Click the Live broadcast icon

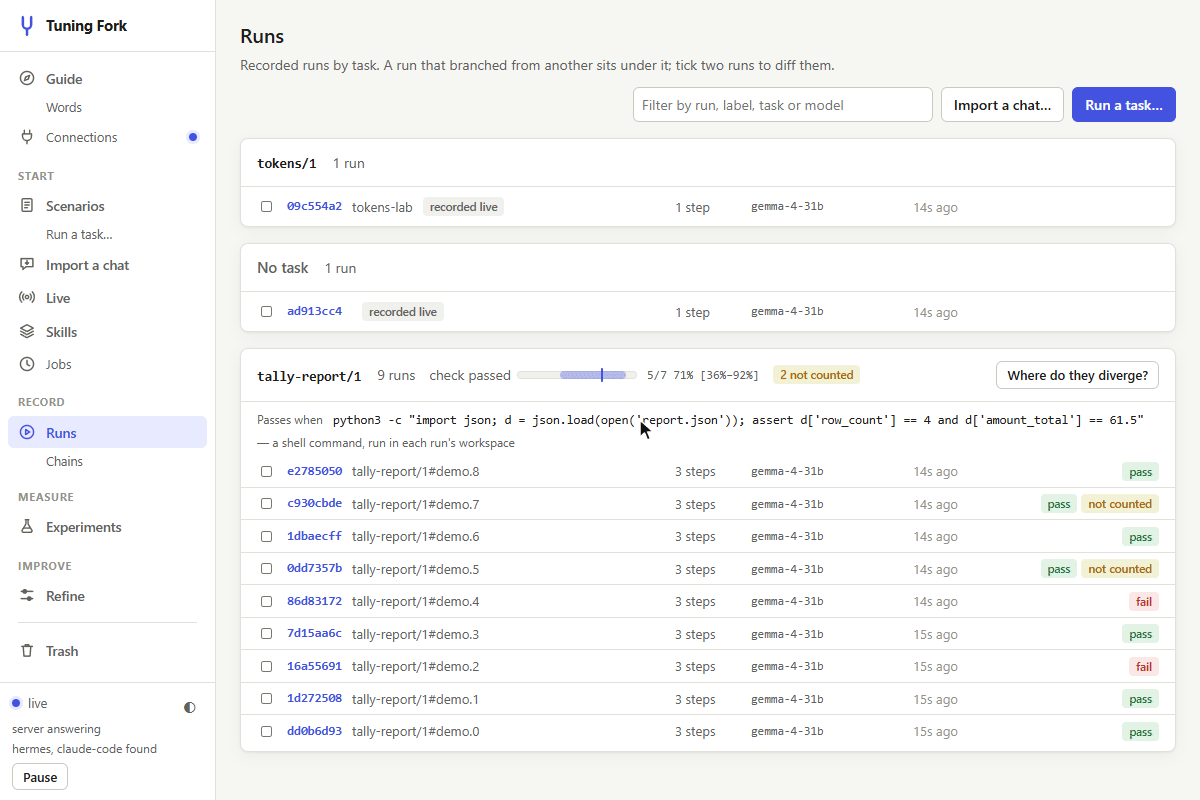27,298
